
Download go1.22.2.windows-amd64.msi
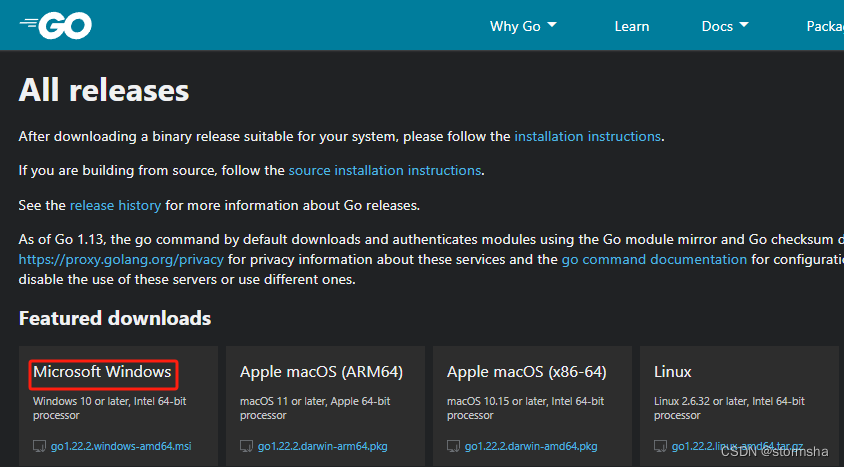(121, 446)
